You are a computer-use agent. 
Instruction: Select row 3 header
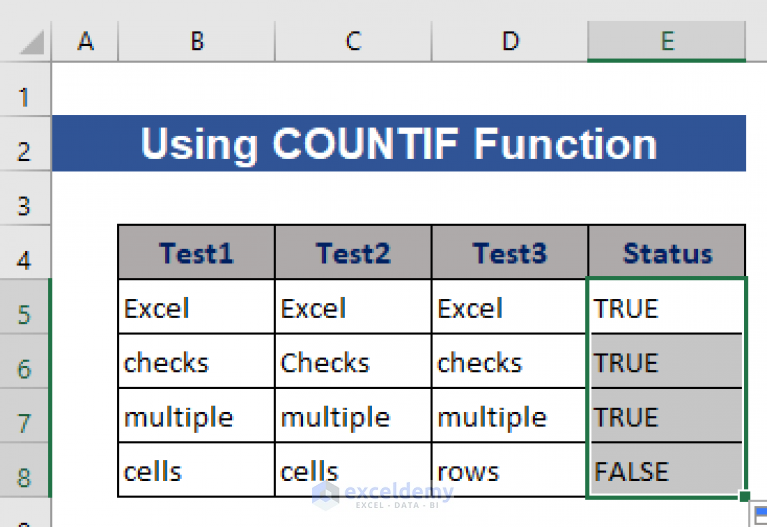point(25,198)
